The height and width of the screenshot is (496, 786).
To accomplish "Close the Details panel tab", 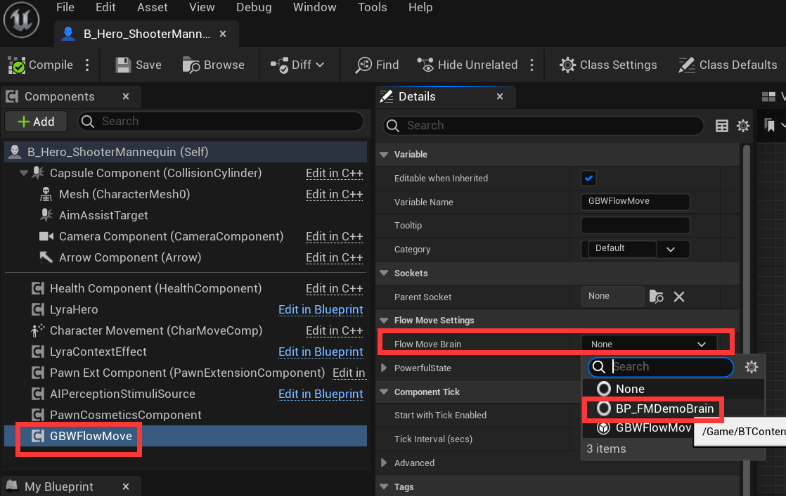I will tap(500, 96).
